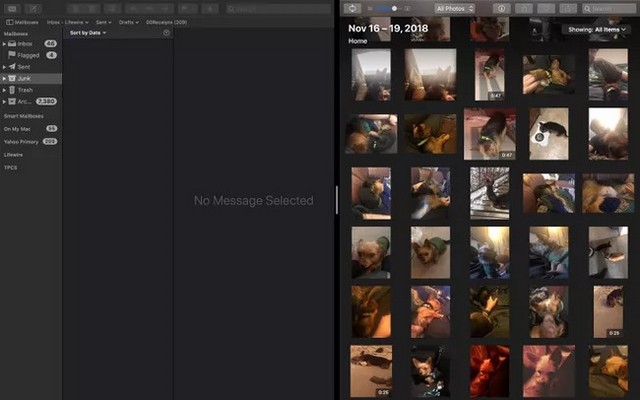This screenshot has width=640, height=400.
Task: Click the zoom-out icon left of Photos slider
Action: pyautogui.click(x=370, y=8)
